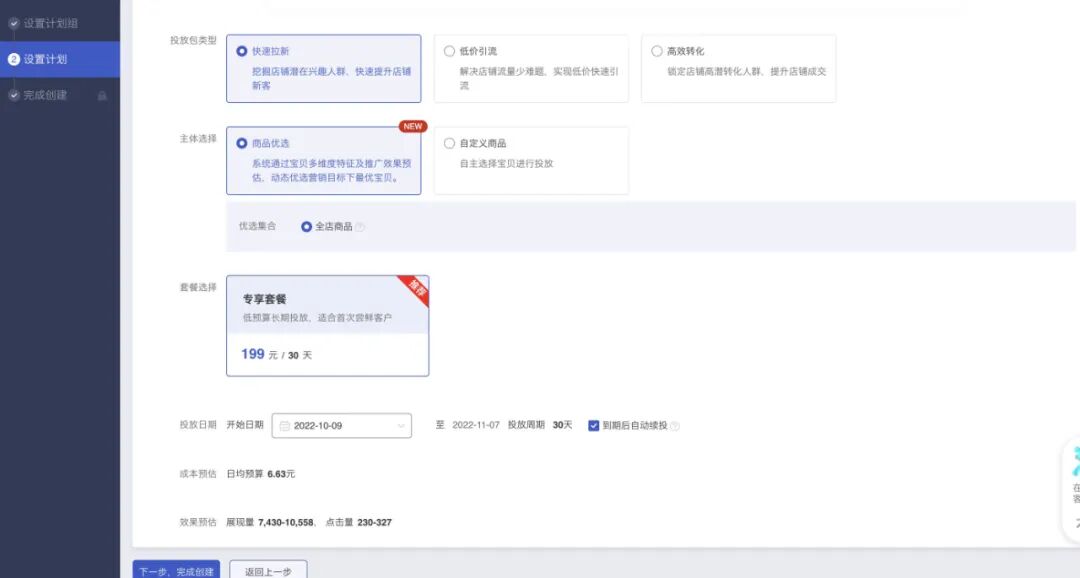Open the 2022-10-09 start date dropdown
Image resolution: width=1080 pixels, height=578 pixels.
click(x=340, y=425)
